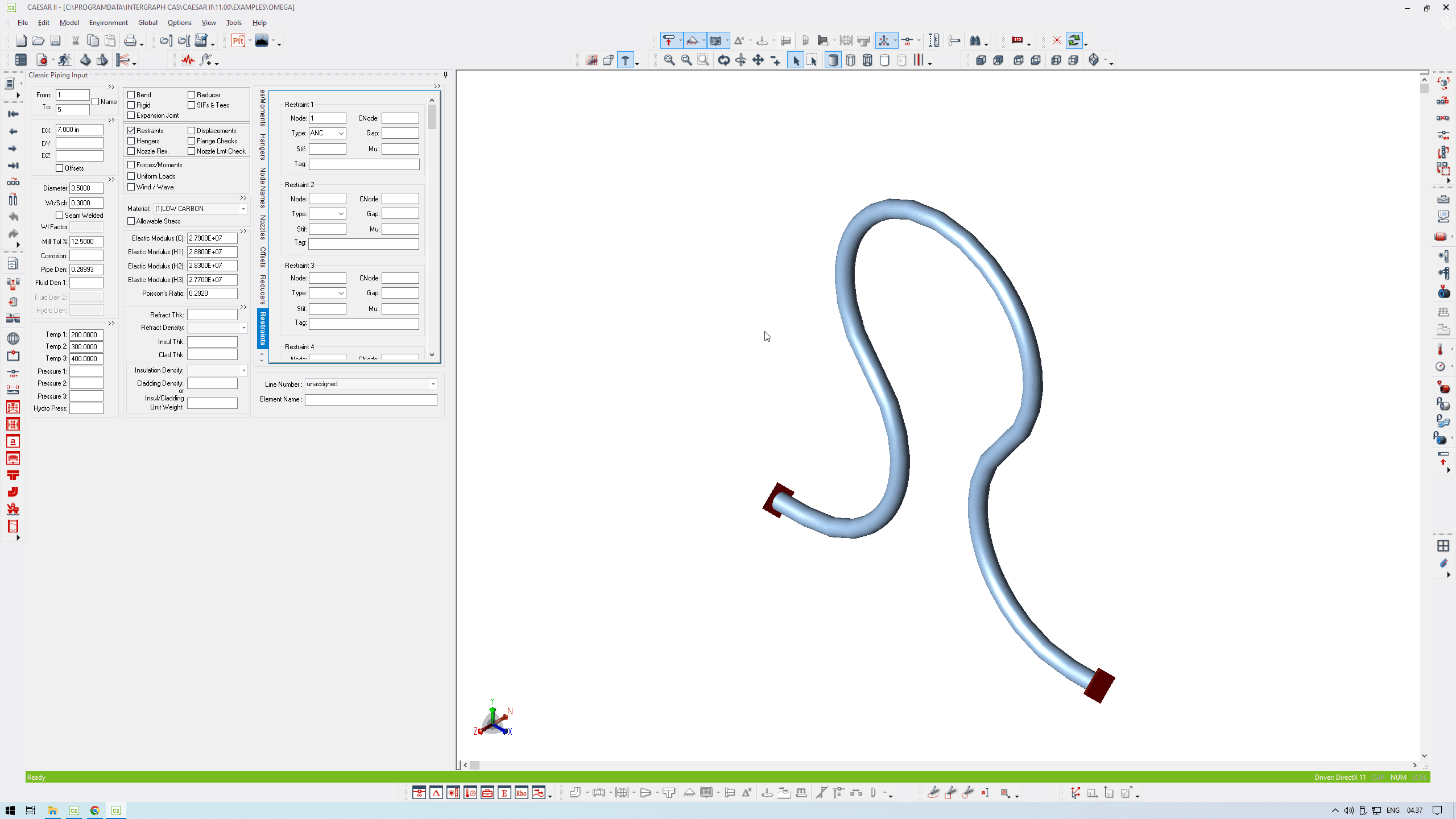Click the Element Name input field
Screen dimensions: 1456x819
(371, 400)
